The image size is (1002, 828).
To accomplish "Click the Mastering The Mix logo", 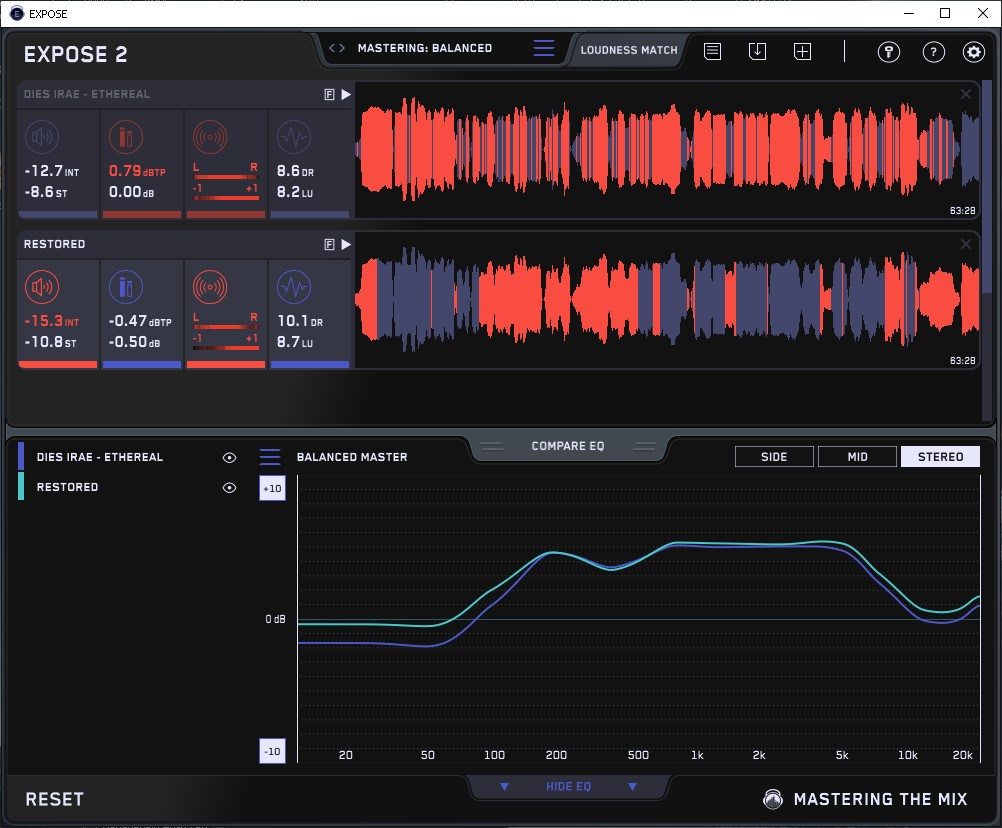I will [865, 799].
